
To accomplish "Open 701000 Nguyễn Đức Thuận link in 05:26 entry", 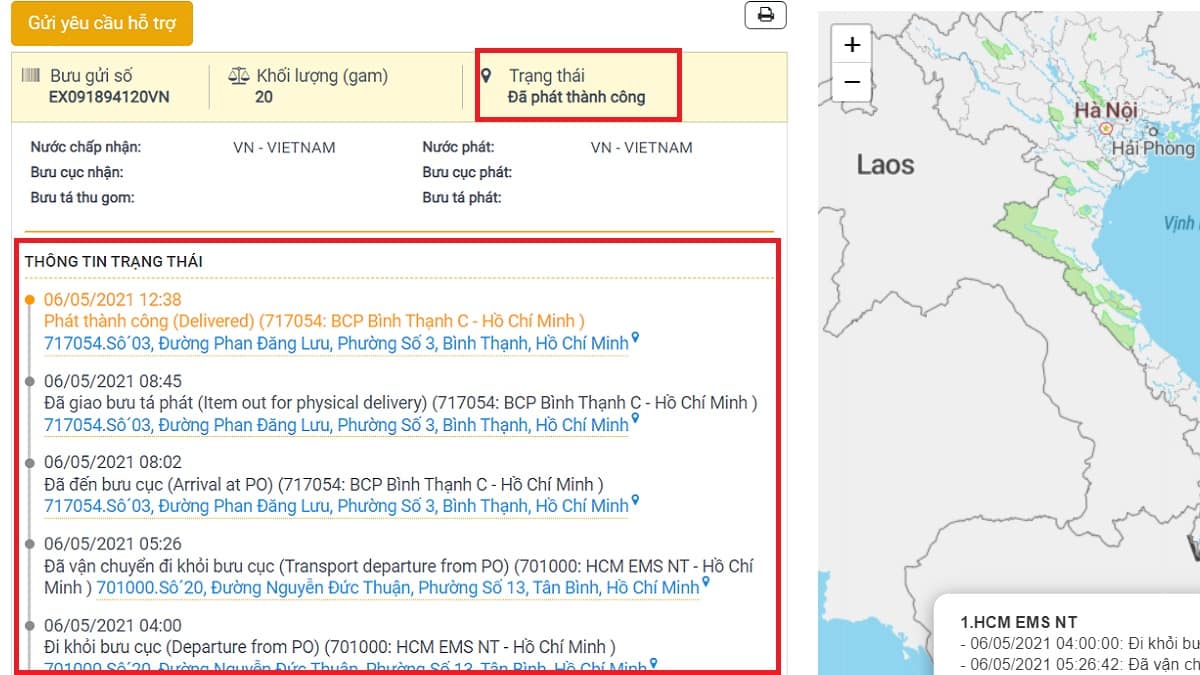I will pos(398,587).
